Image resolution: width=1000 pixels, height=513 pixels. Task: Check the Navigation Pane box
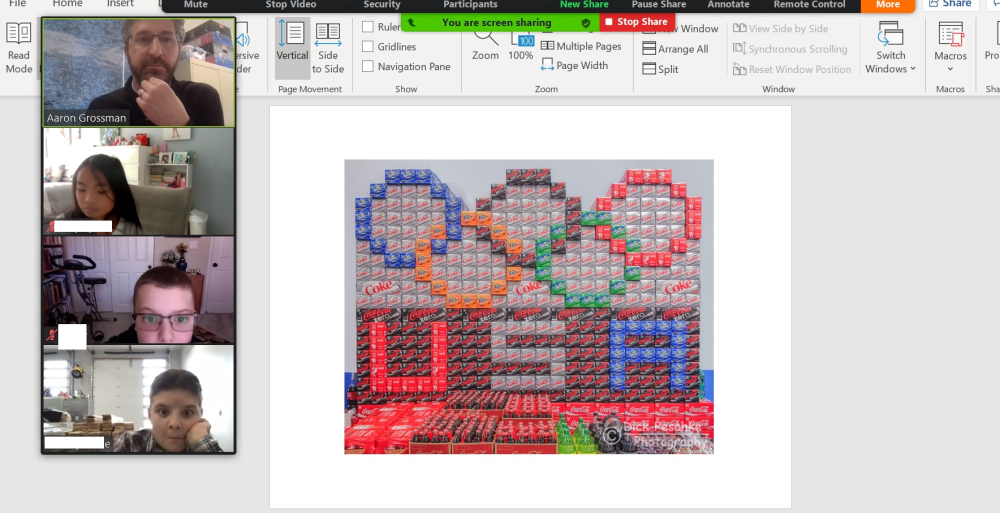click(368, 67)
